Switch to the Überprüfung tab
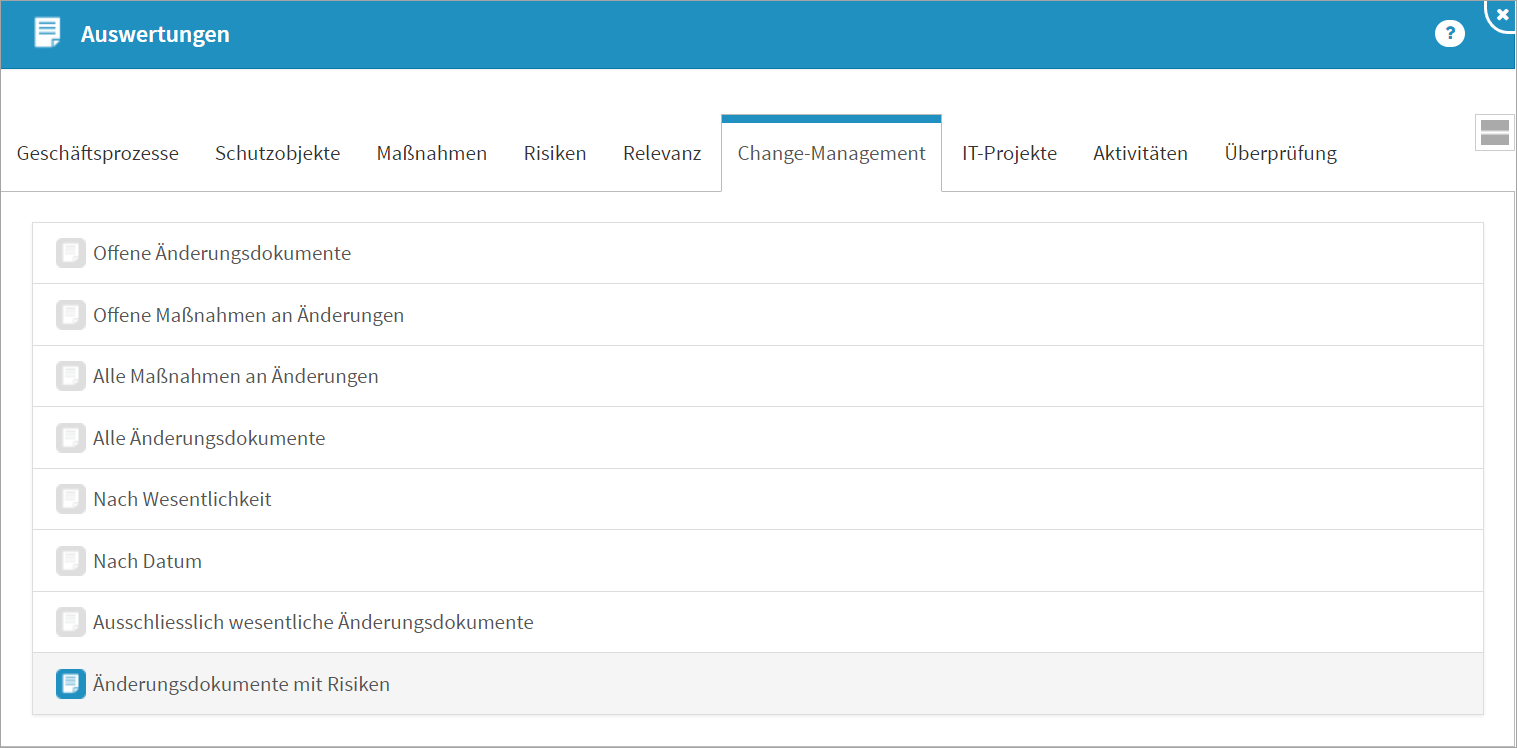This screenshot has width=1517, height=748. (x=1280, y=154)
